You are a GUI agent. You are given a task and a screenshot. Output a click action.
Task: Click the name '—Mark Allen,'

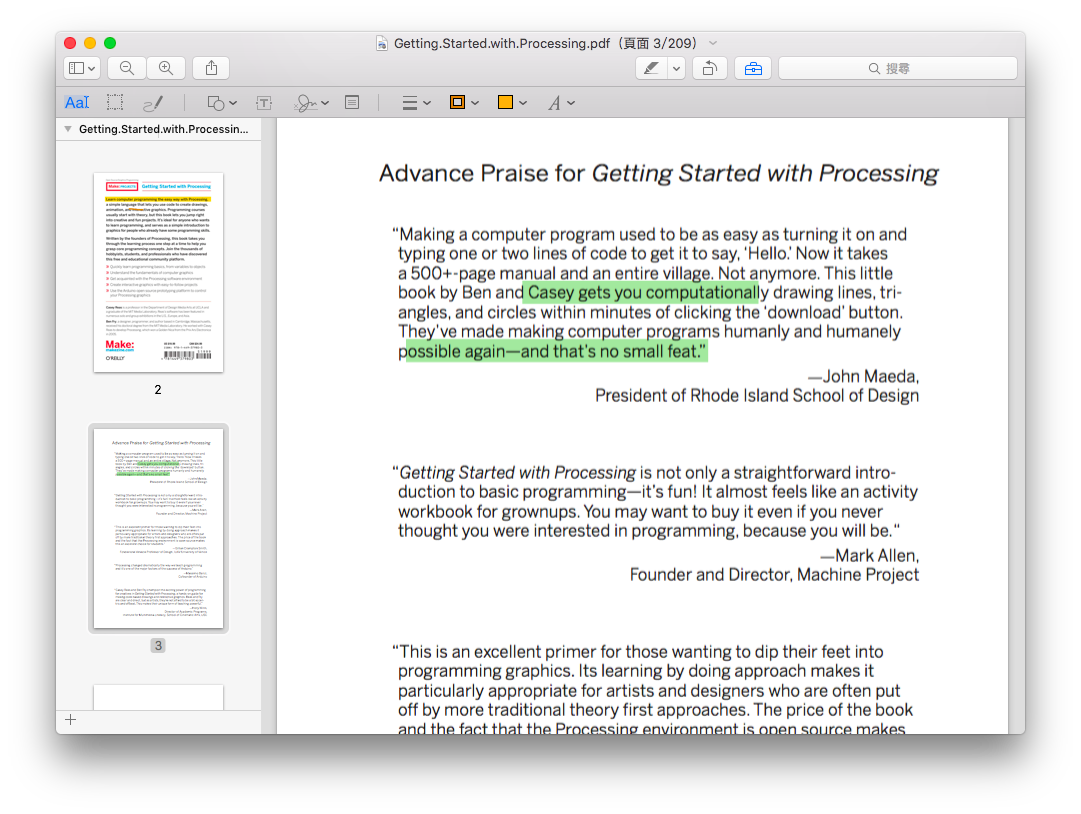pos(869,556)
